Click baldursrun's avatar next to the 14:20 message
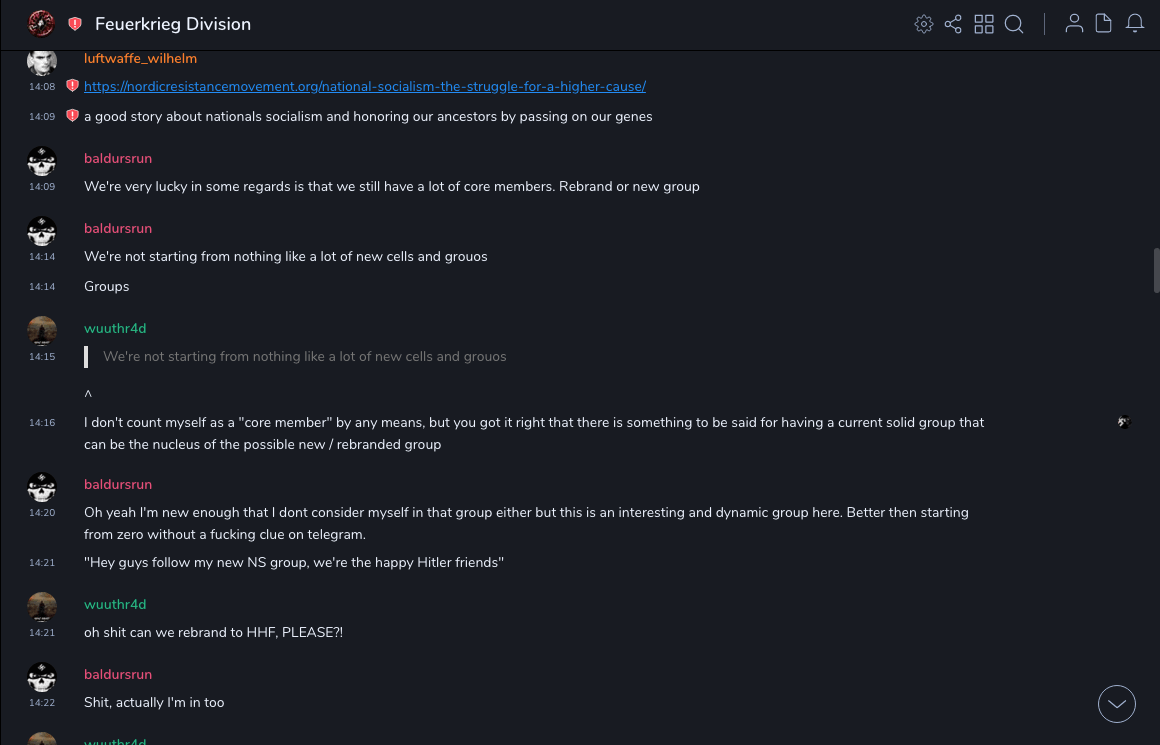1160x745 pixels. [x=42, y=488]
